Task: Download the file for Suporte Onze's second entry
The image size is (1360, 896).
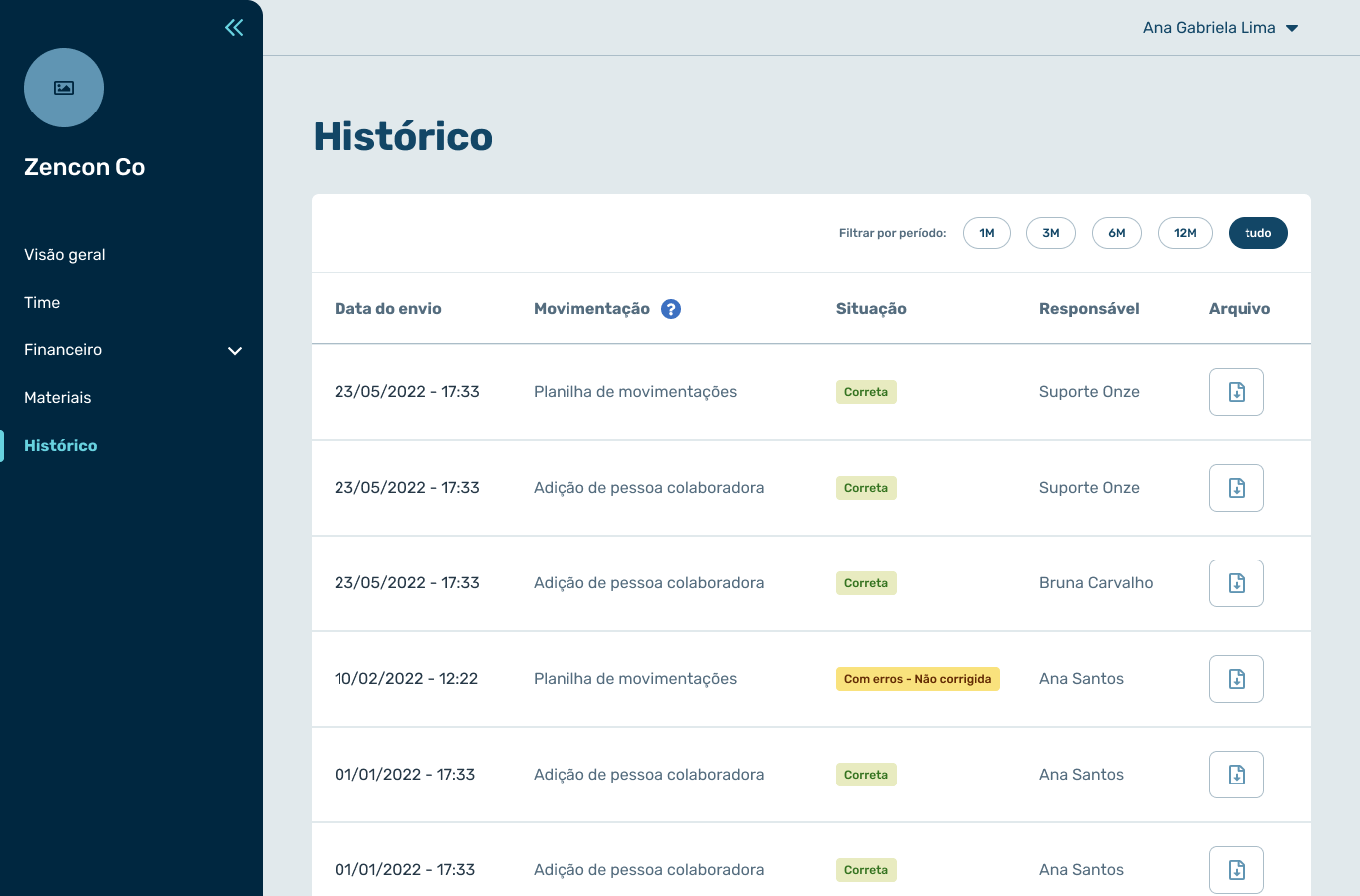Action: pyautogui.click(x=1236, y=488)
